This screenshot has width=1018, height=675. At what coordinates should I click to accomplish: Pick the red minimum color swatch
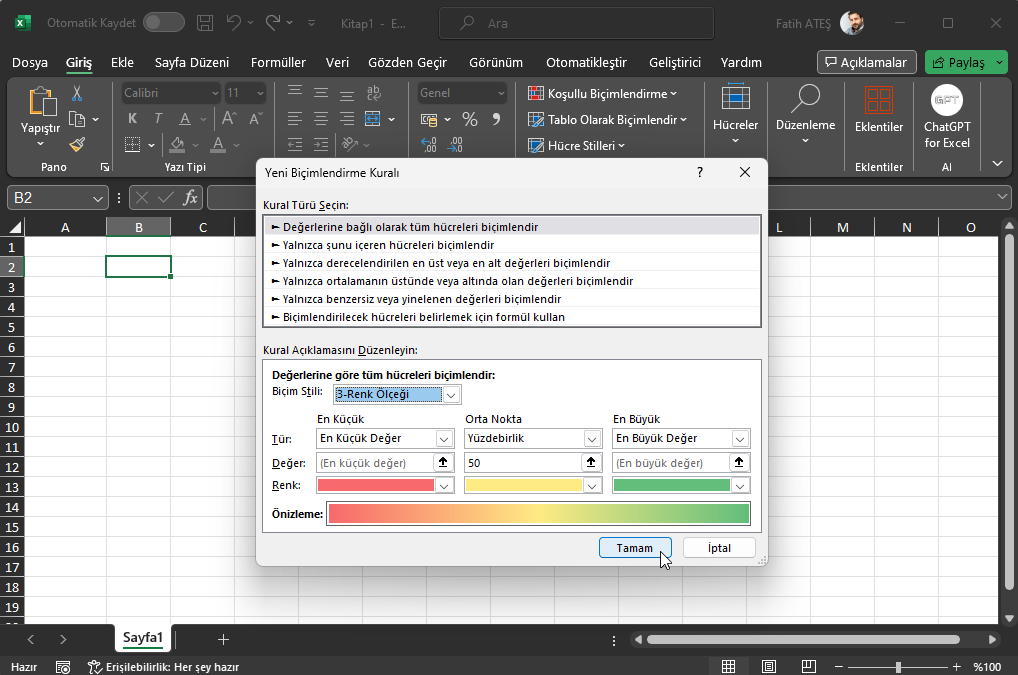[x=380, y=485]
